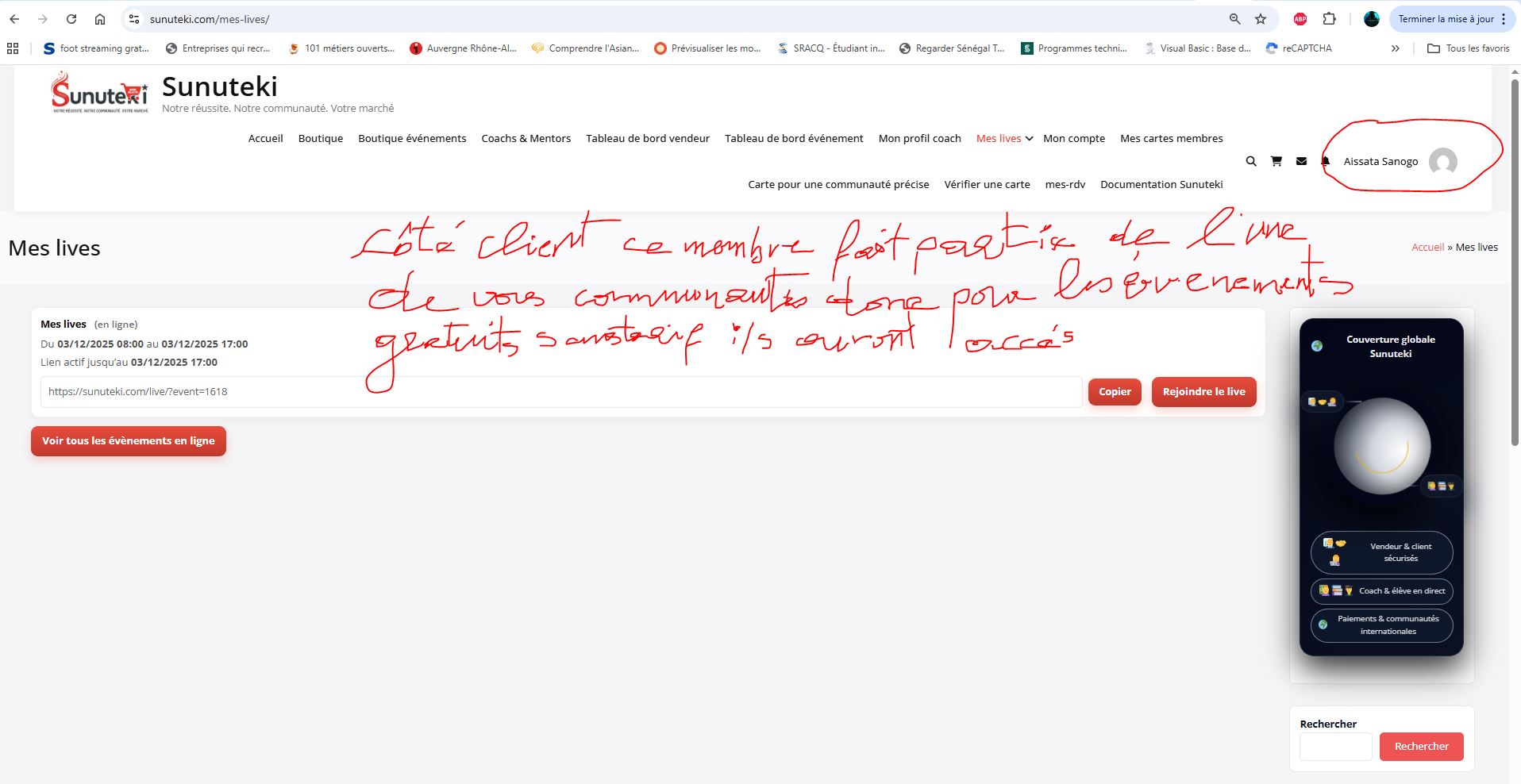Viewport: 1521px width, 784px height.
Task: Open Tableau de bord vendeur
Action: pos(647,138)
